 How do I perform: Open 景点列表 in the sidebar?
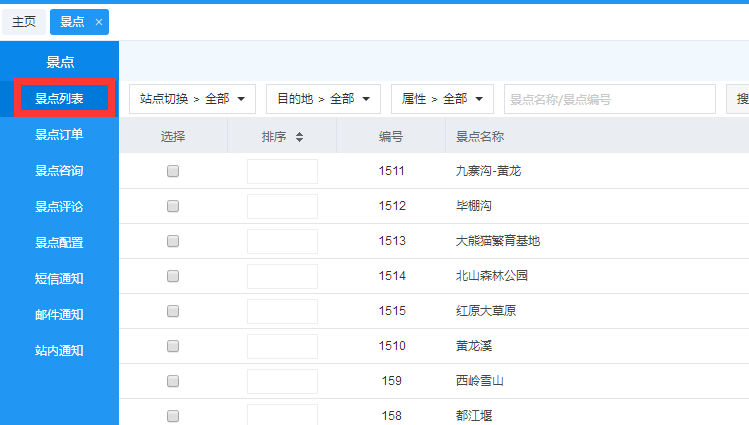[59, 99]
